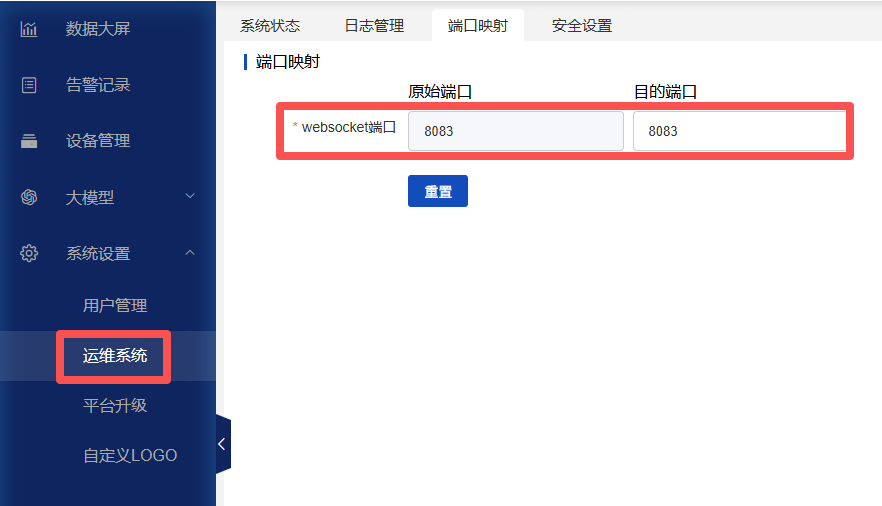Screen dimensions: 882x506
Task: Select 运维系统 in the sidebar
Action: pos(115,356)
